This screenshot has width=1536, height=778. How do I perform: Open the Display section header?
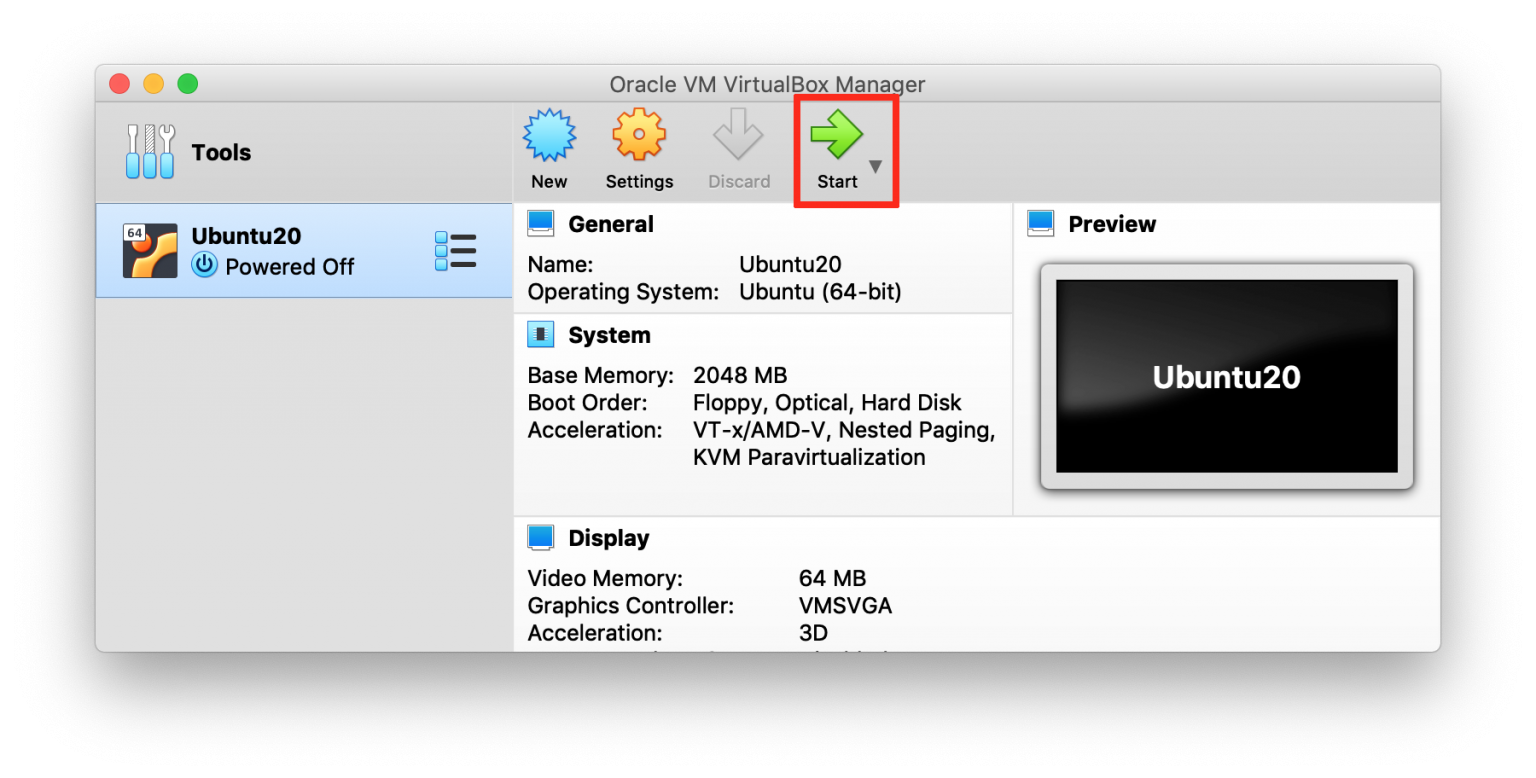[609, 538]
